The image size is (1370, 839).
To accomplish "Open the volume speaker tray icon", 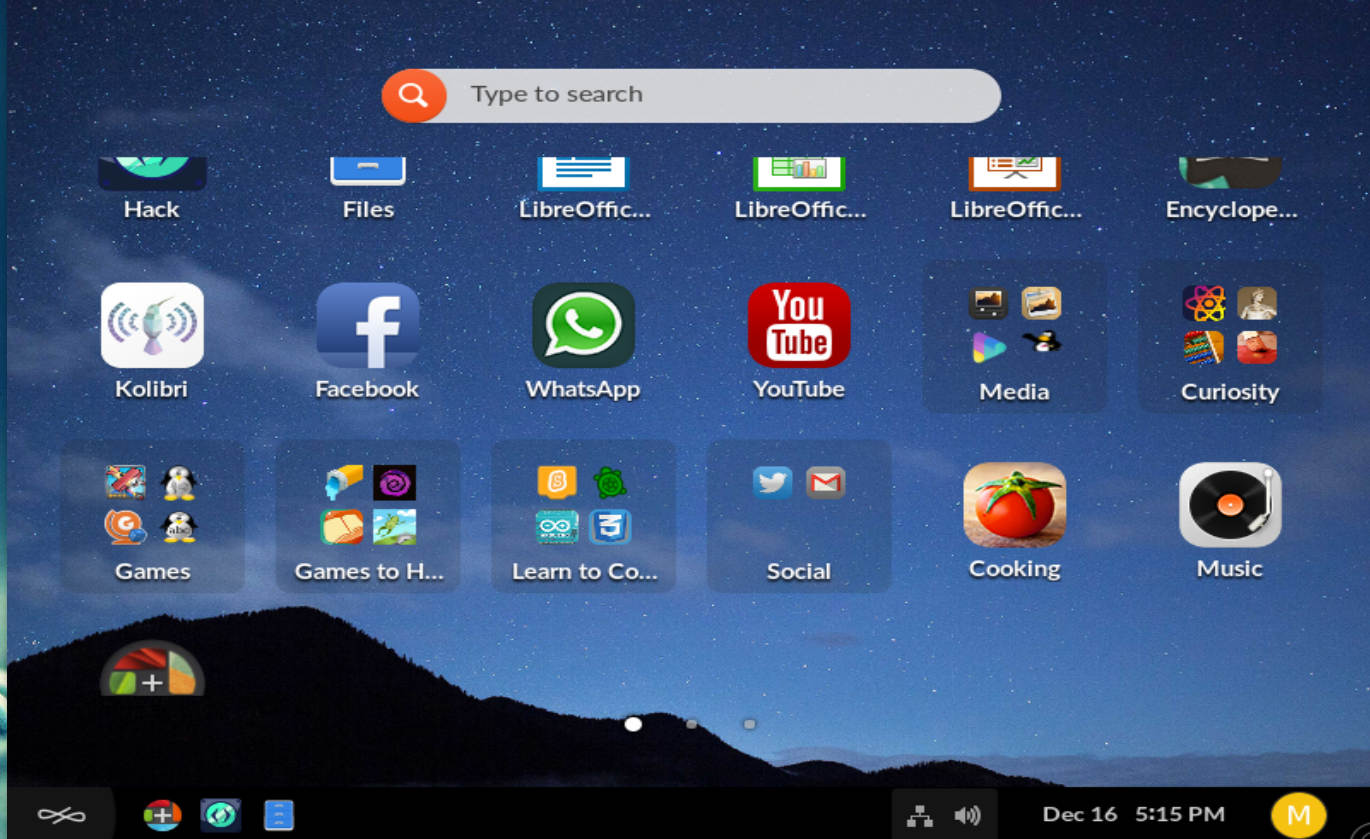I will [967, 816].
